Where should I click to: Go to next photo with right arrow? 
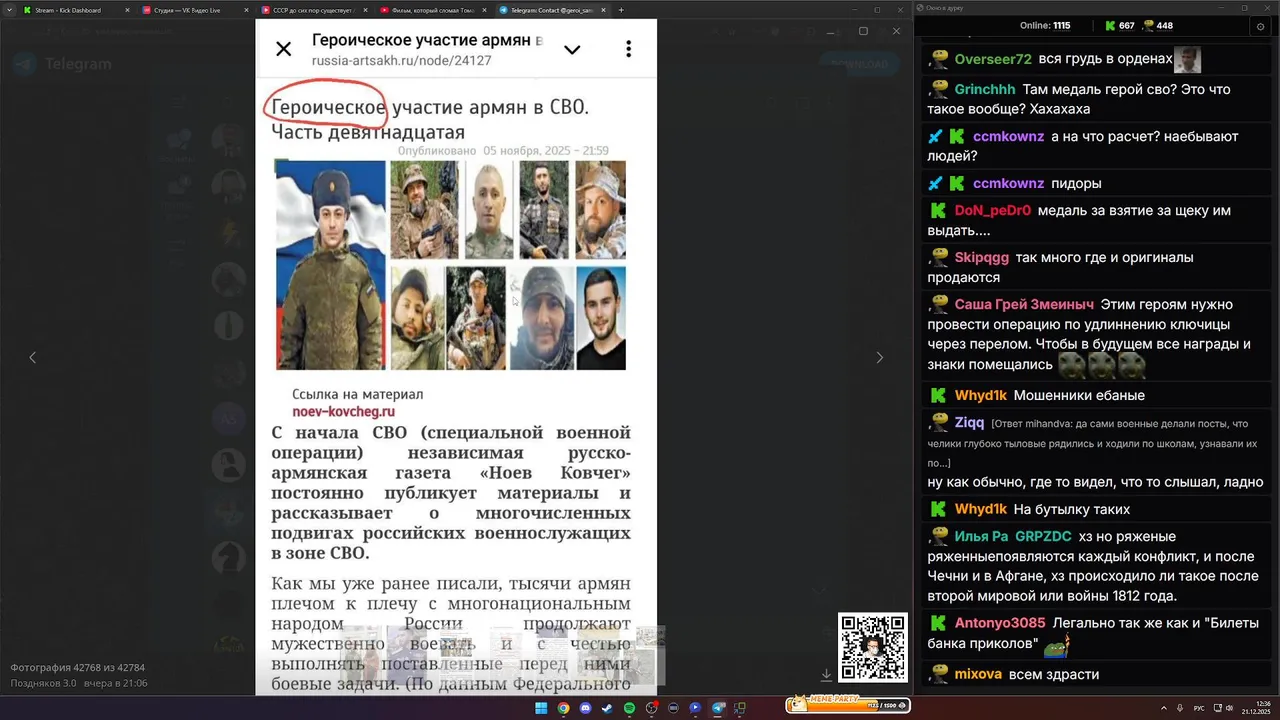point(880,357)
